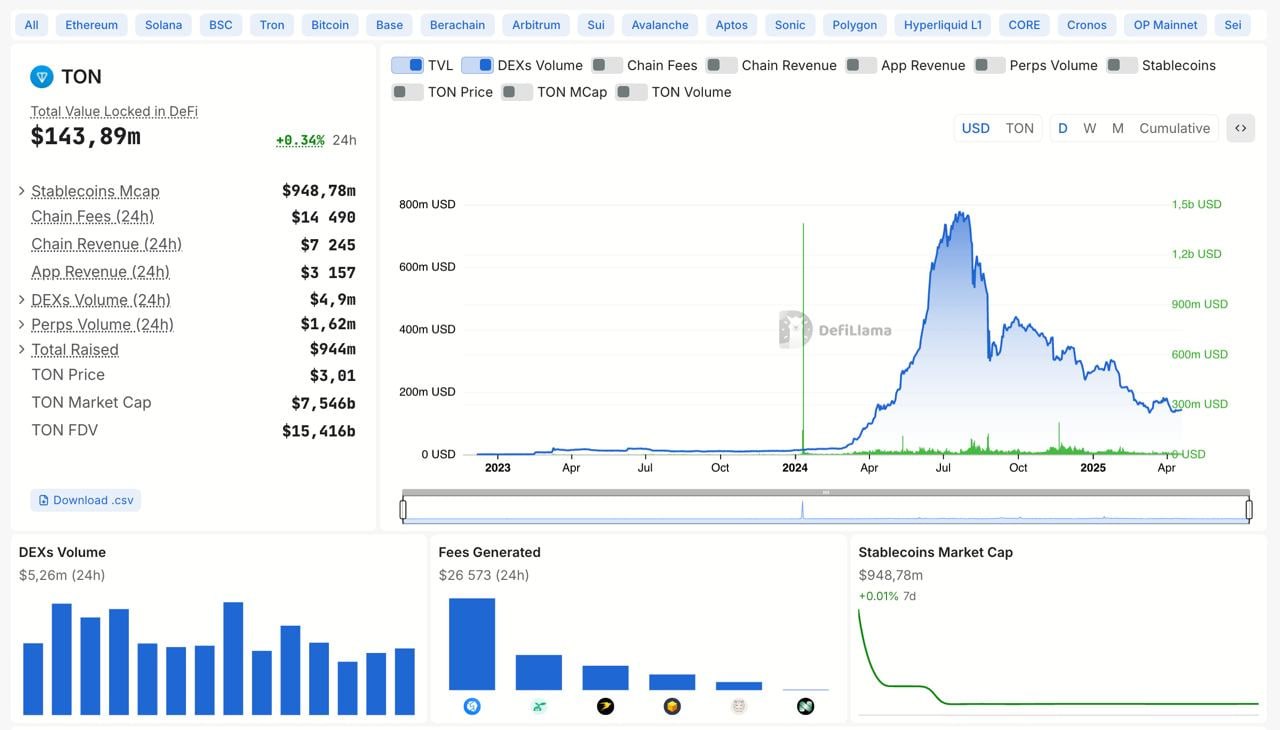Click the Stablecoins Market Cap line chart
This screenshot has height=730, width=1280.
point(1058,662)
